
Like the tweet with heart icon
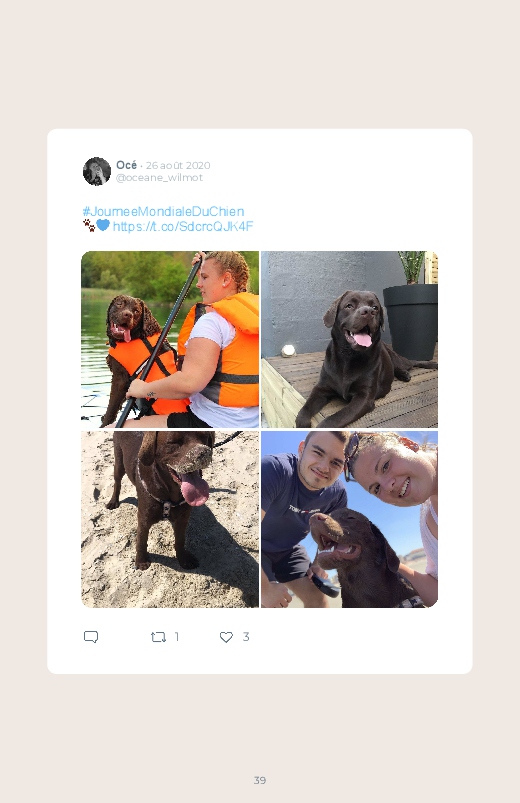click(x=226, y=637)
